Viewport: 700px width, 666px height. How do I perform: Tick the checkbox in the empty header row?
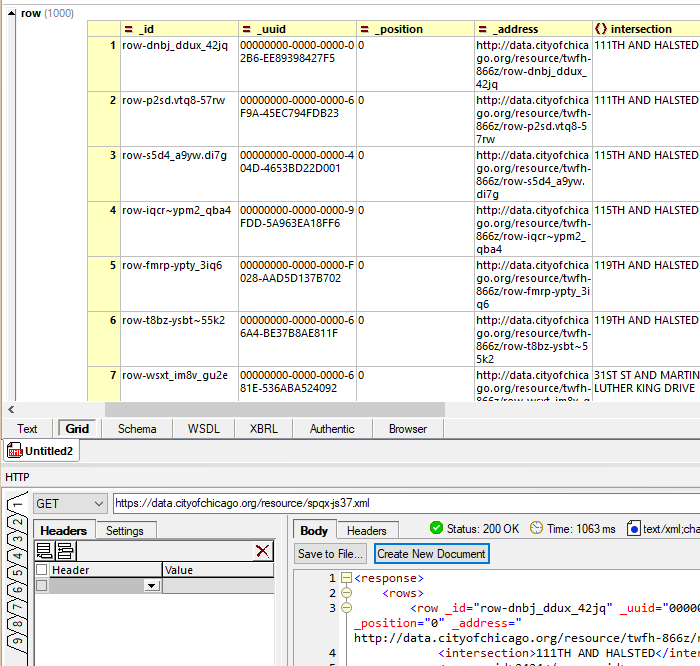(x=41, y=586)
